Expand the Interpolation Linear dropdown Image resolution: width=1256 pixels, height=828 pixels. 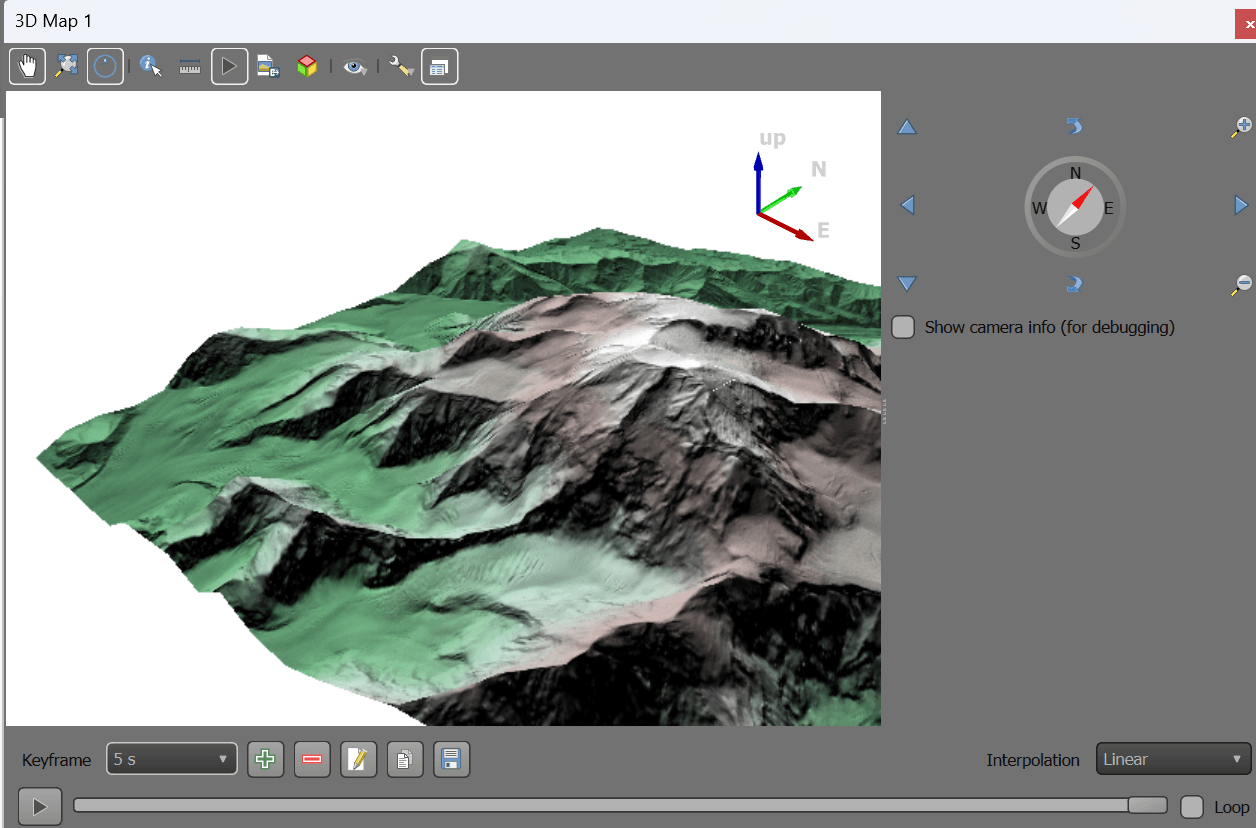[1173, 760]
